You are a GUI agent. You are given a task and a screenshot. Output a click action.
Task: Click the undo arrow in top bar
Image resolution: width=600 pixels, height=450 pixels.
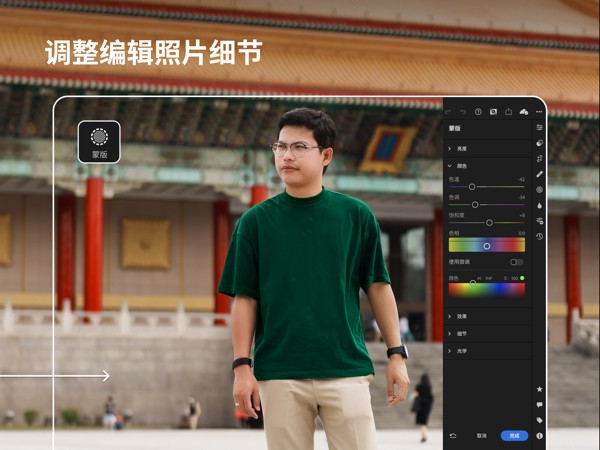coord(463,112)
